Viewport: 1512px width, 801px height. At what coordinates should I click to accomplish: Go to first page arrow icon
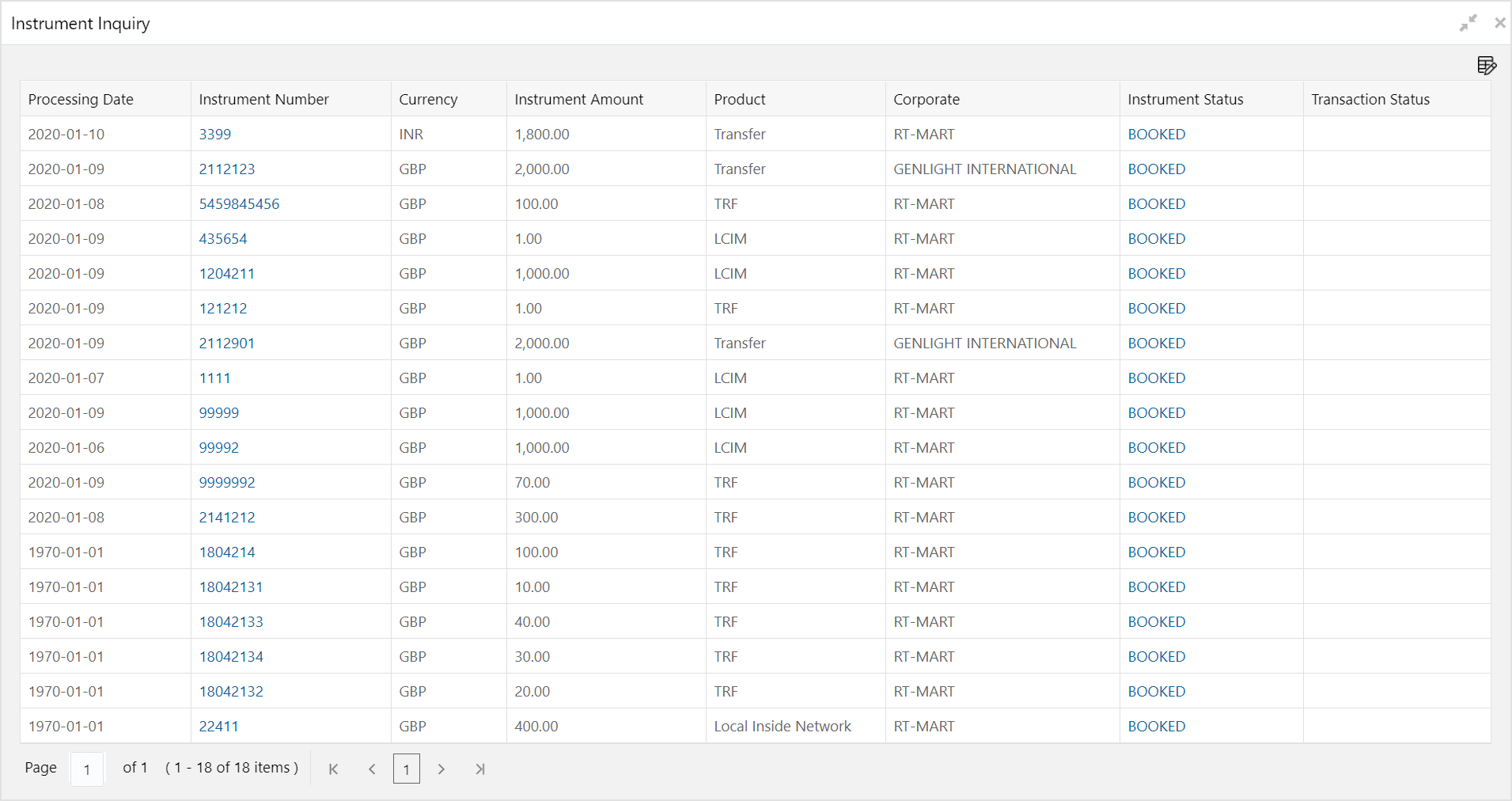[334, 769]
